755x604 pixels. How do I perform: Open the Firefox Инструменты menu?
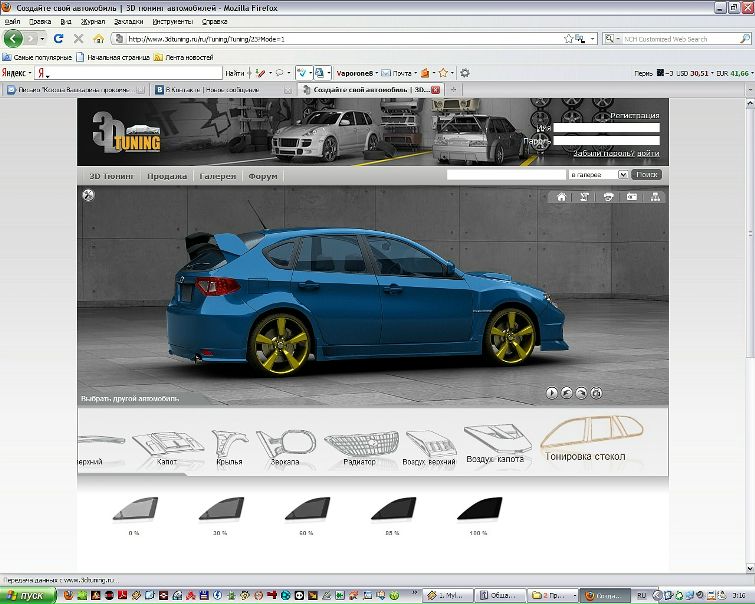click(x=172, y=22)
